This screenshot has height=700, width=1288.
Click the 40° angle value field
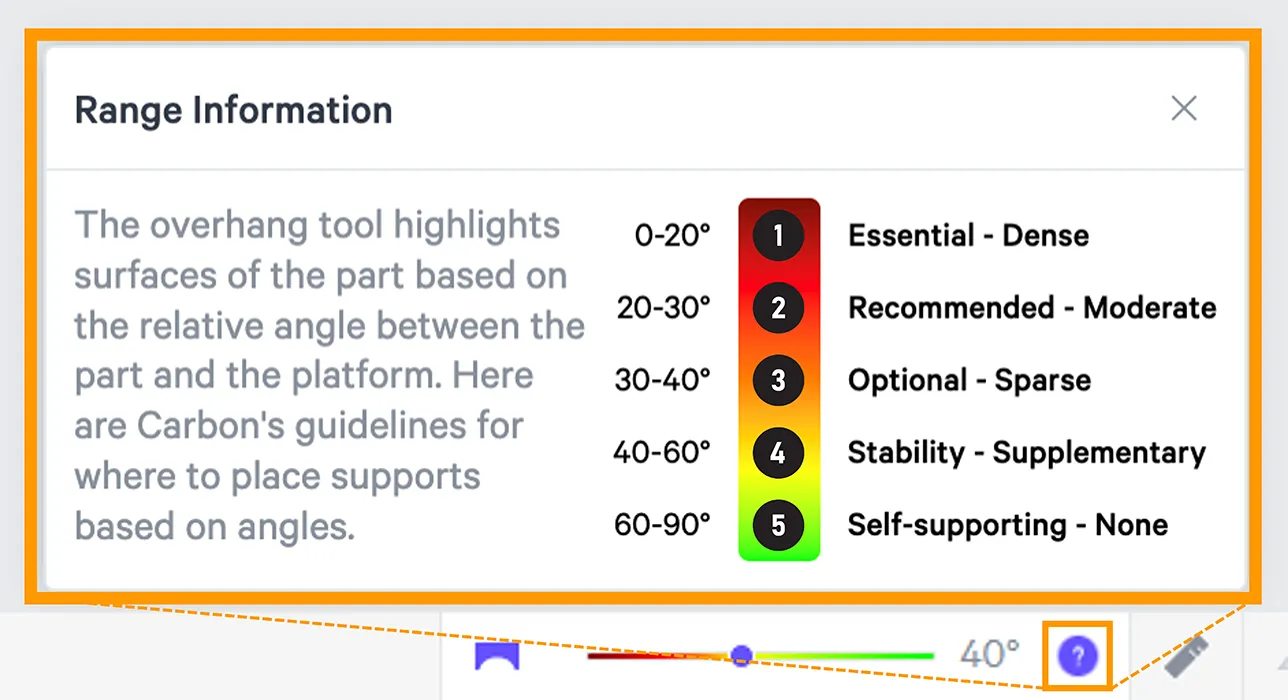pyautogui.click(x=989, y=654)
